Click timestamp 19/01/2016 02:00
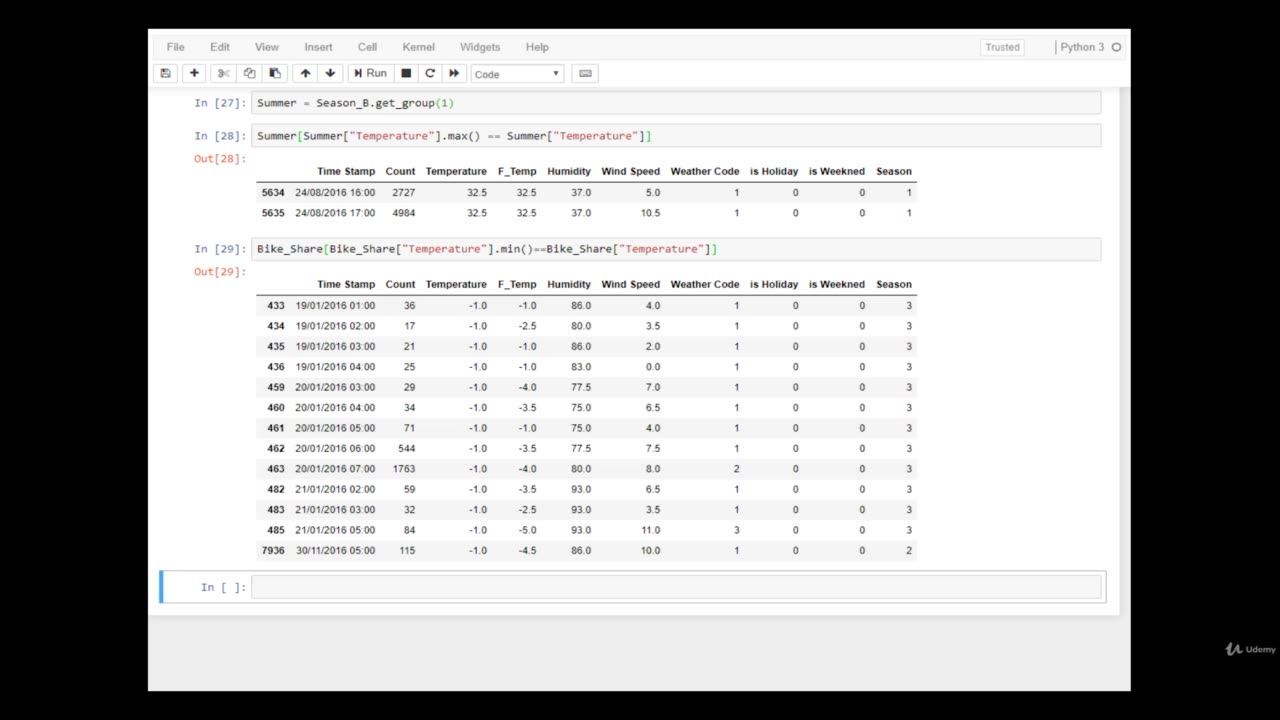The image size is (1280, 720). (x=335, y=326)
